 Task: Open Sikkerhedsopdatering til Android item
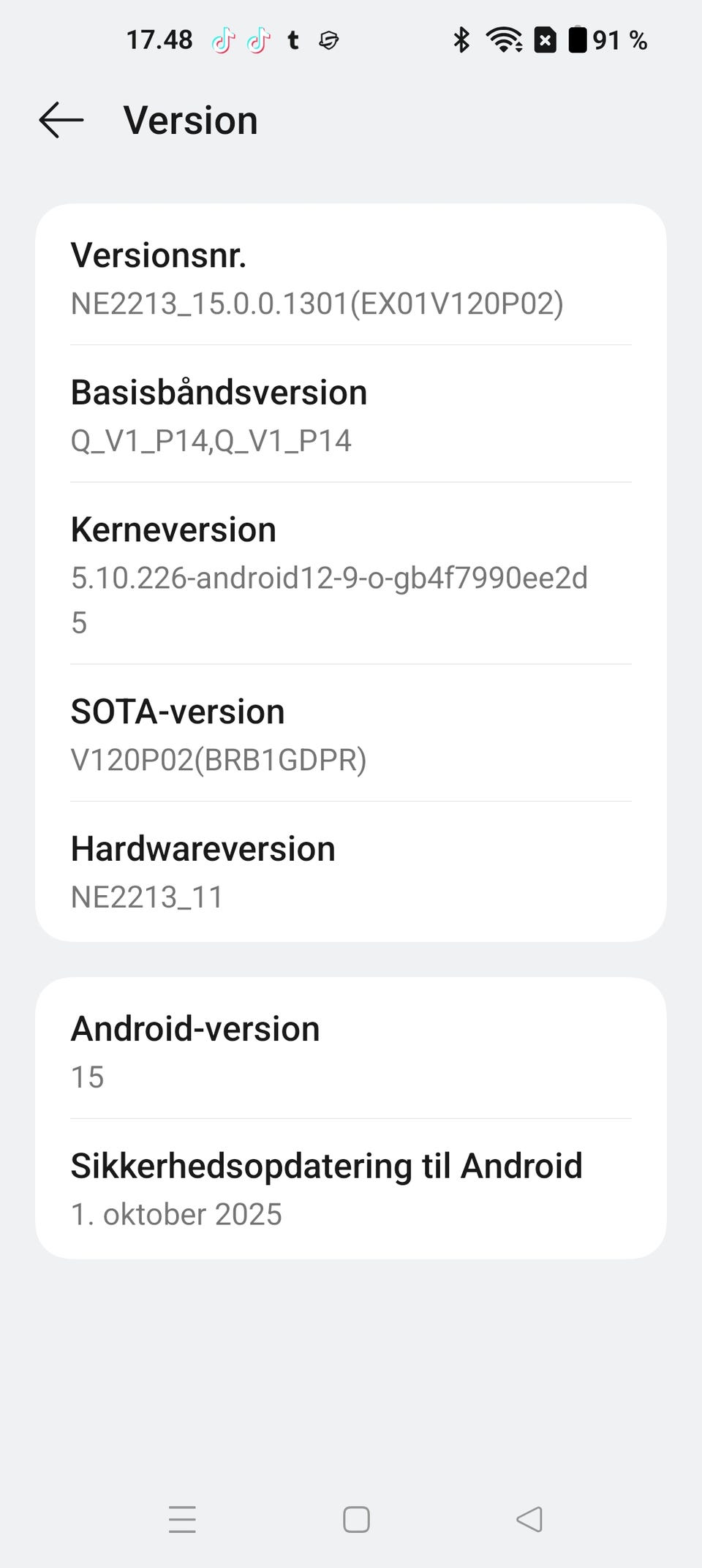[x=351, y=1188]
